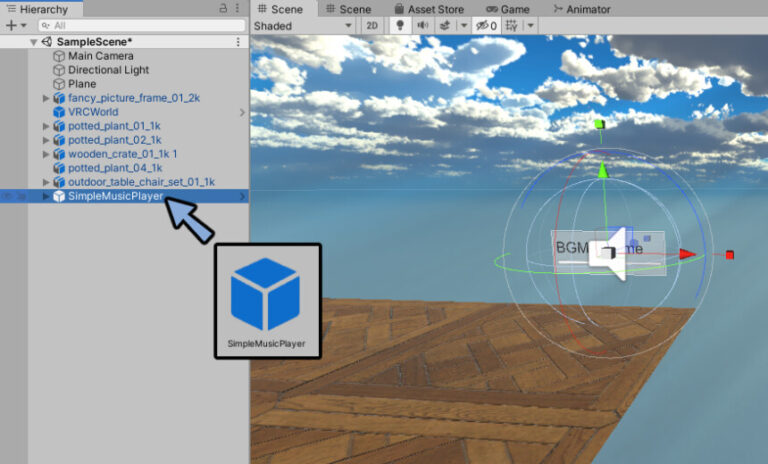Image resolution: width=768 pixels, height=464 pixels.
Task: Expand the SimpleMusicPlayer tree arrow
Action: (46, 196)
